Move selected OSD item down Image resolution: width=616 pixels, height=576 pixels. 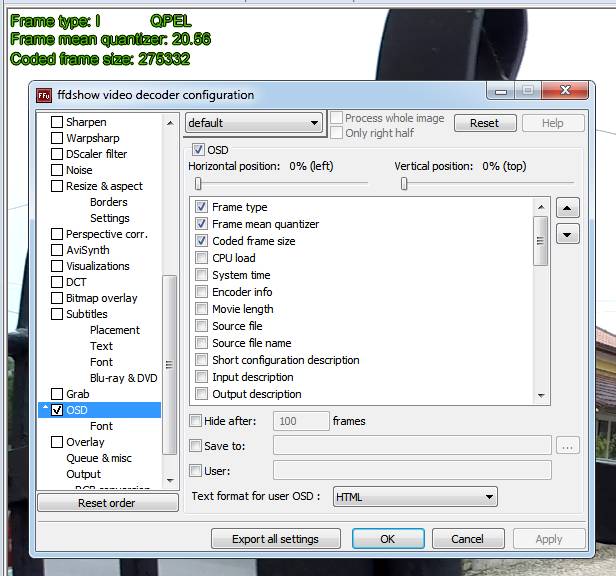(567, 235)
